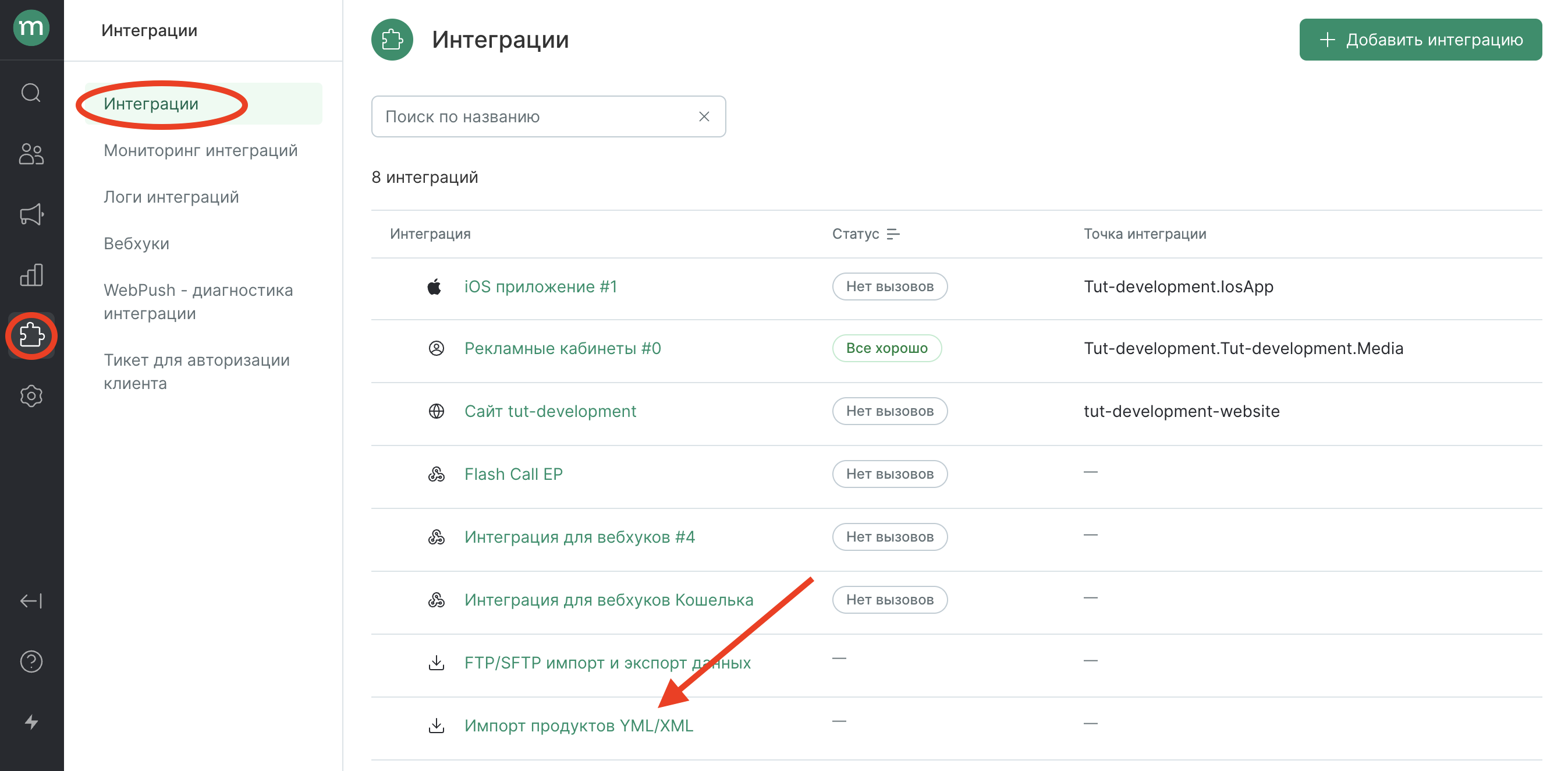Click the webhook icon for вебхуков Кошелька row

pos(437,600)
